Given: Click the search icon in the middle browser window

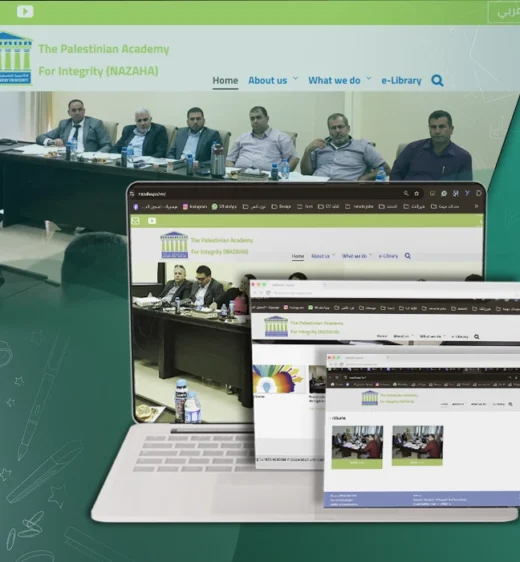Looking at the screenshot, I should (477, 337).
